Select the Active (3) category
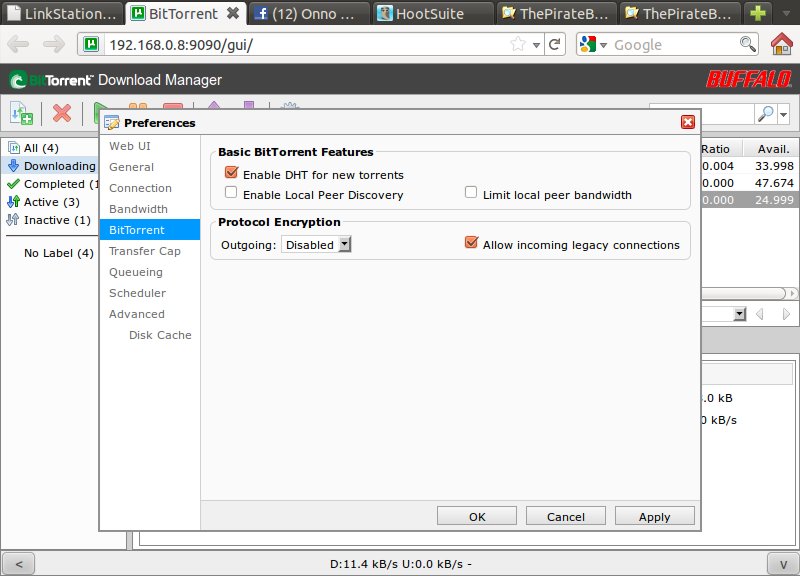This screenshot has height=576, width=800. pyautogui.click(x=44, y=202)
